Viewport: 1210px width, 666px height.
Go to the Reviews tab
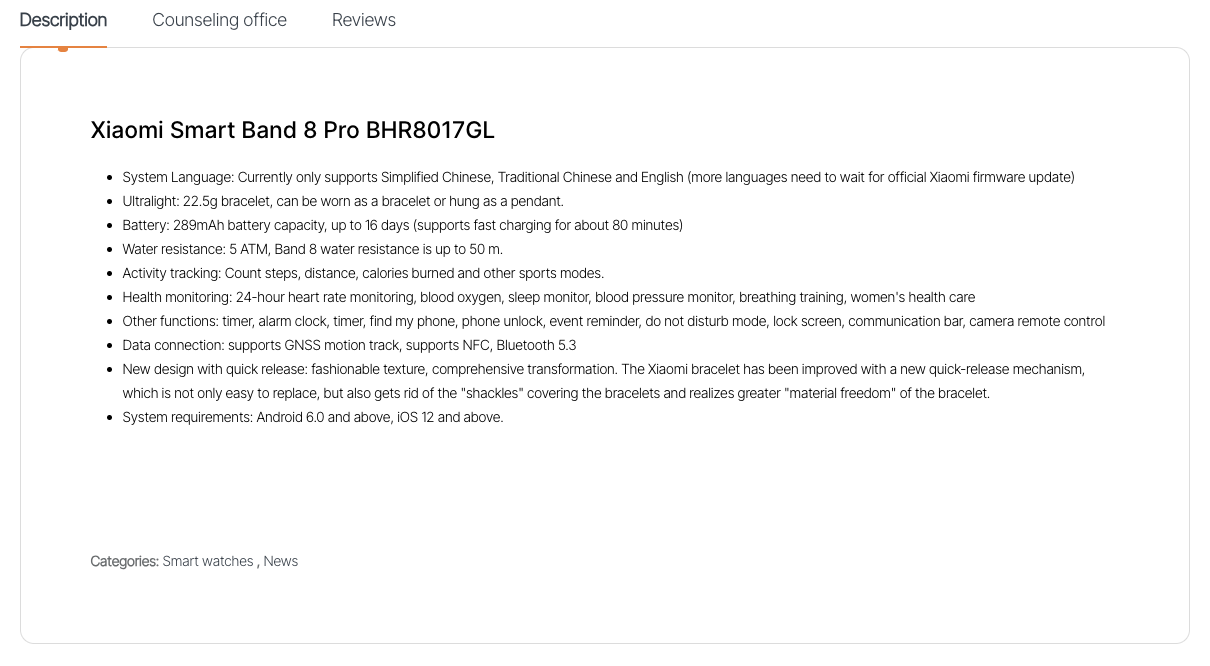pos(363,20)
